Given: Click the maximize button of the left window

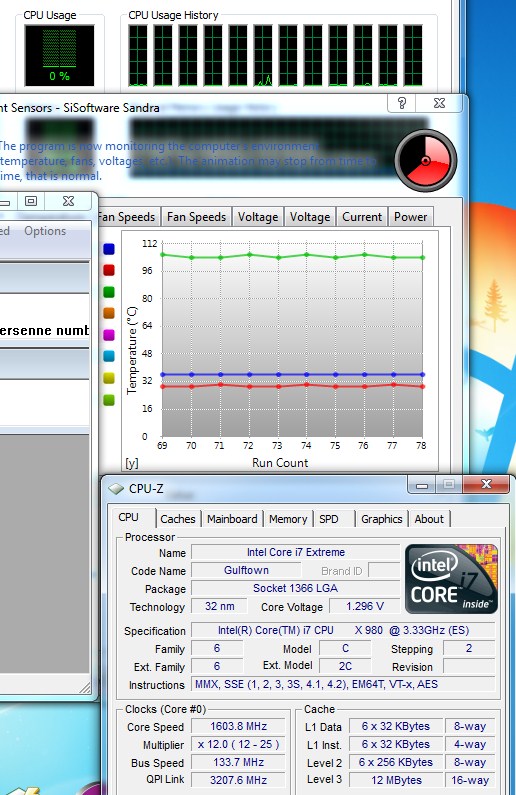Looking at the screenshot, I should coord(31,201).
